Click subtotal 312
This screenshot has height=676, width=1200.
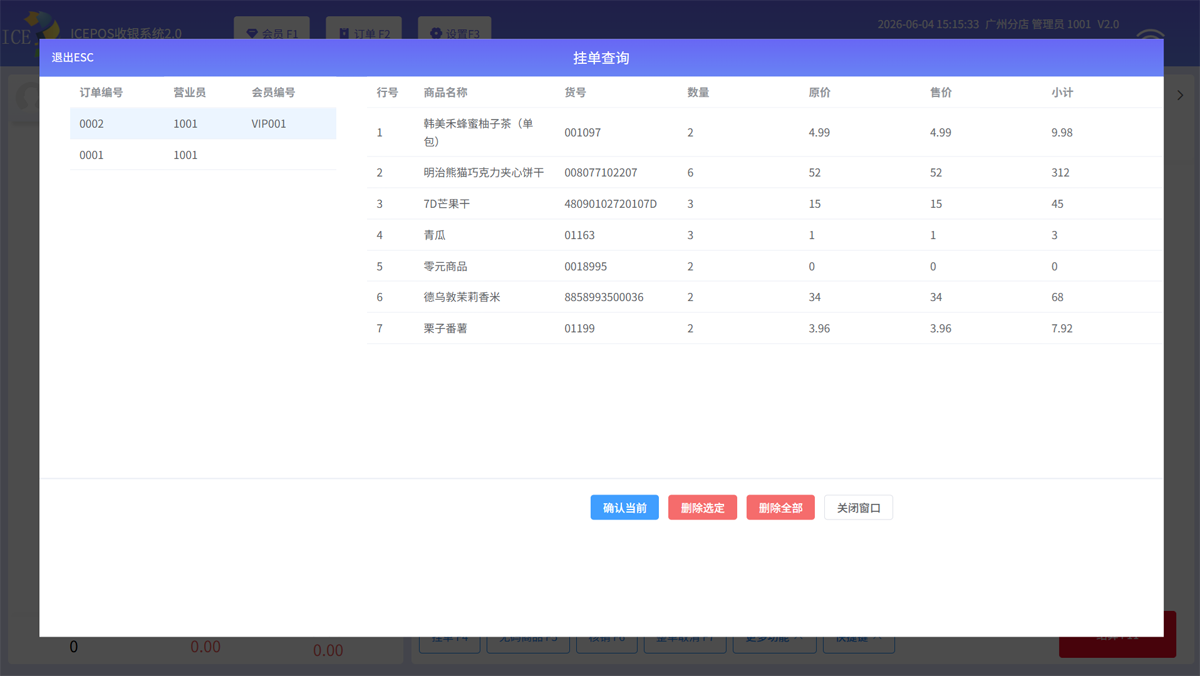coord(1061,173)
